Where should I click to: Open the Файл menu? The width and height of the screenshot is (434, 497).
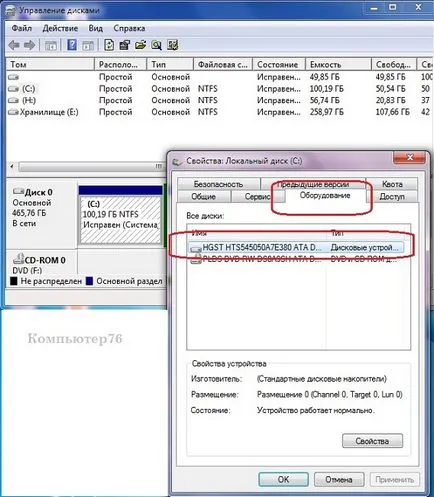[22, 28]
